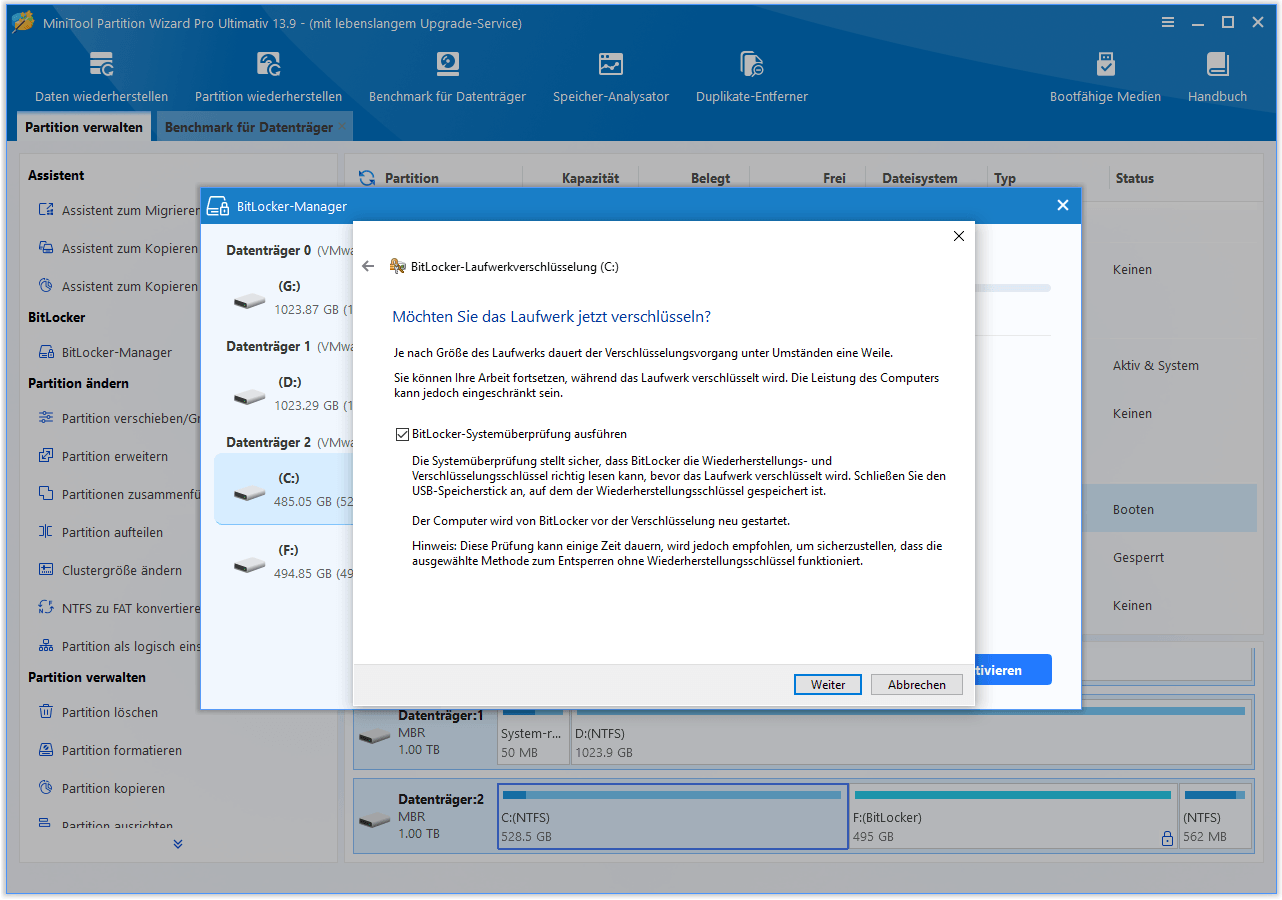The image size is (1282, 900).
Task: Open Partition zusammenführen in sidebar
Action: tap(118, 494)
